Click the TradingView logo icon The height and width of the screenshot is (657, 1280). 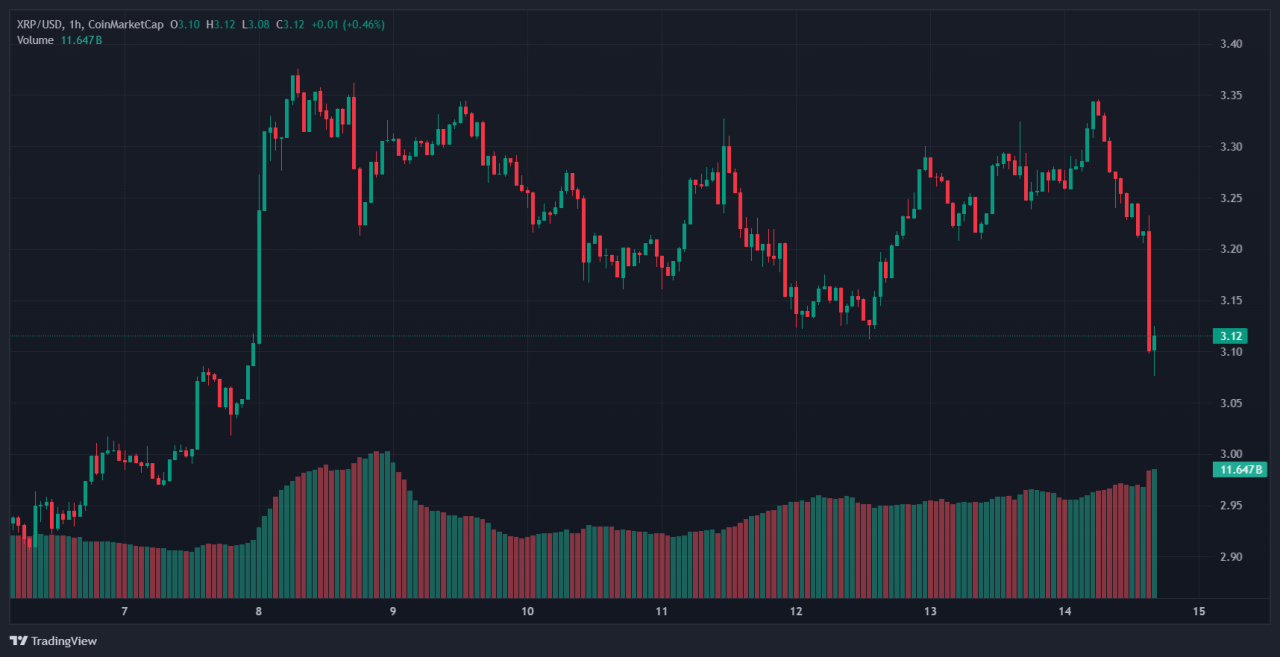pyautogui.click(x=19, y=641)
